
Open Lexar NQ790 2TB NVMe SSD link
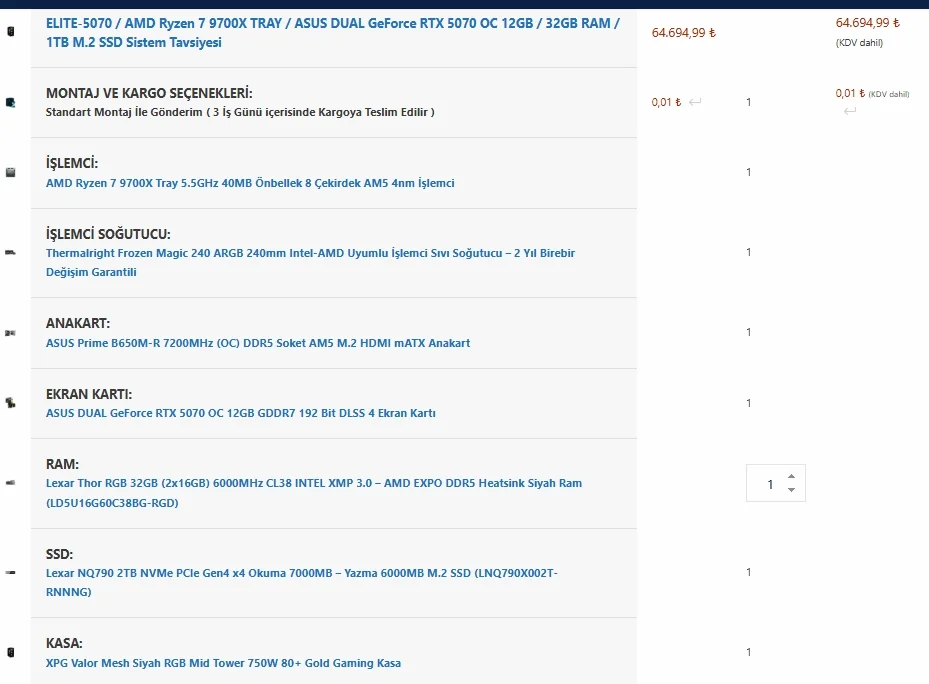coord(302,583)
